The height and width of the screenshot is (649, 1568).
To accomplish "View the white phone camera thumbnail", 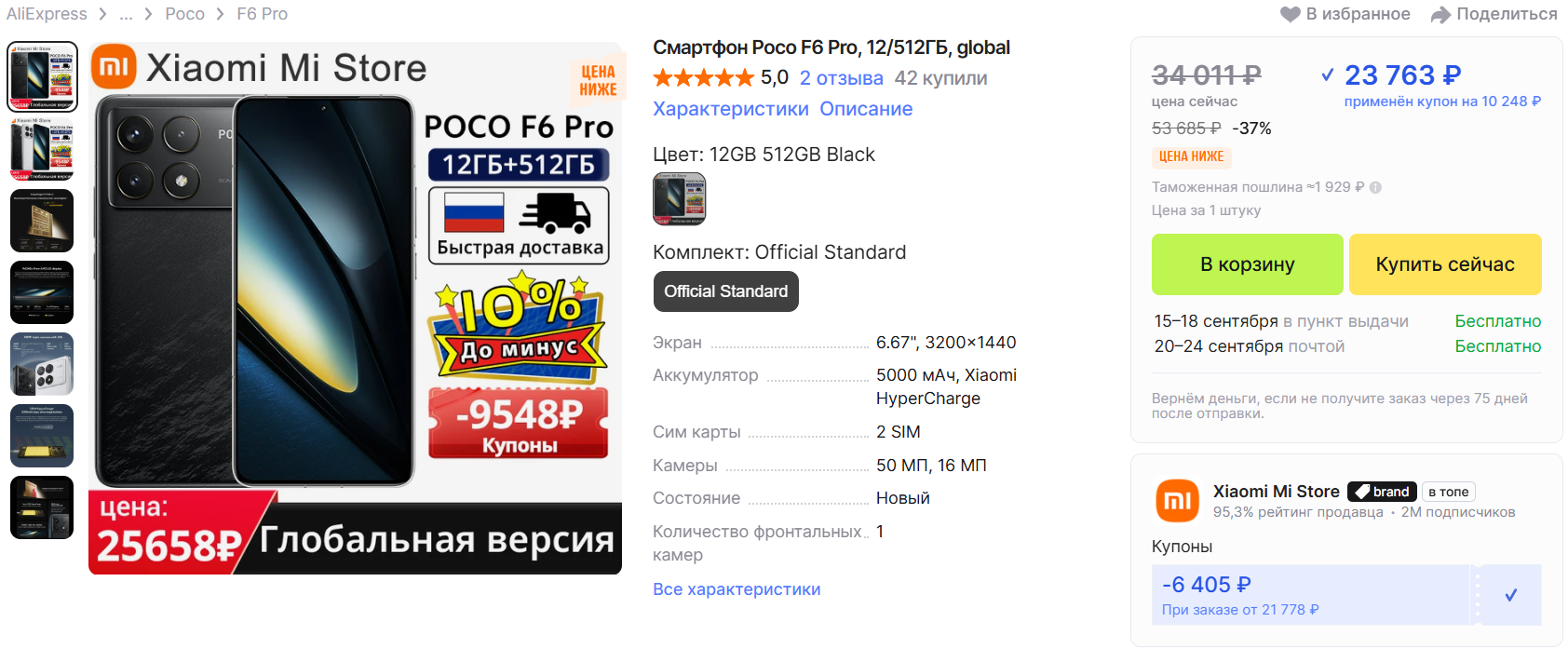I will point(42,364).
